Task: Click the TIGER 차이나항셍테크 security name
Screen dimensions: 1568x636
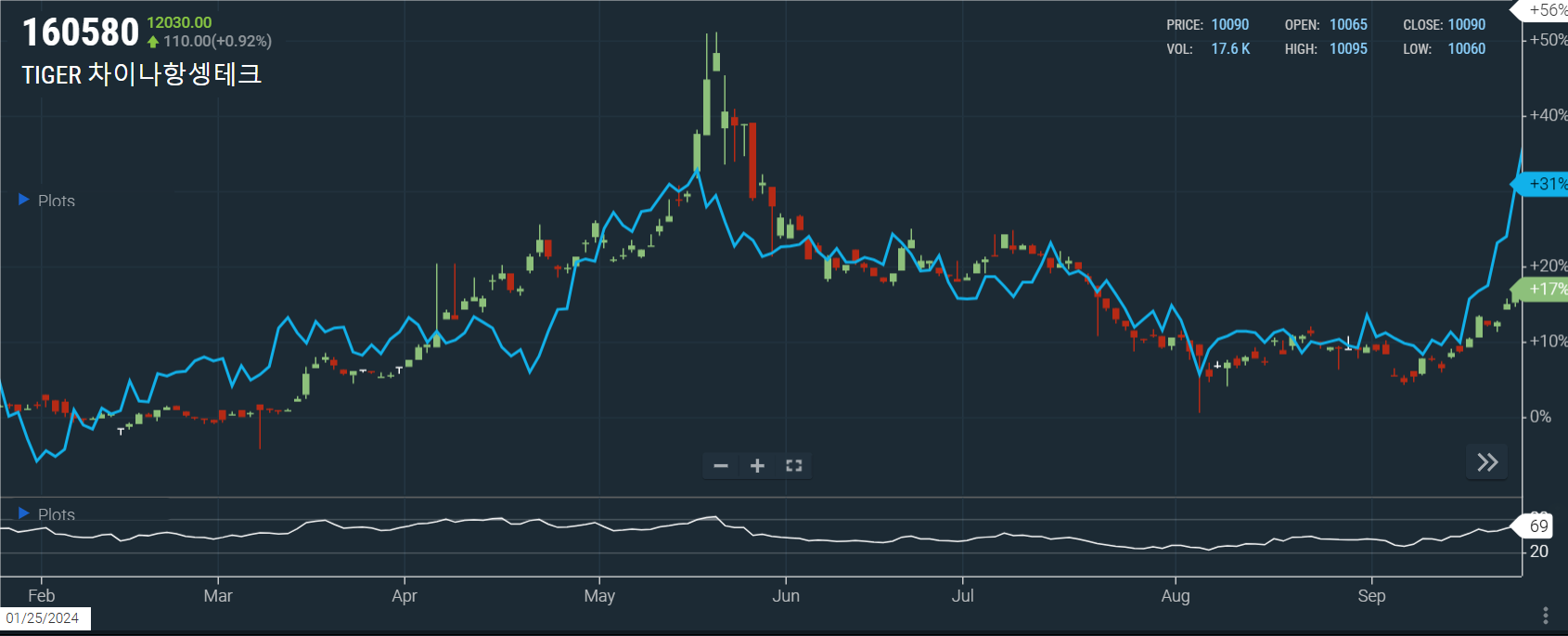Action: tap(141, 74)
